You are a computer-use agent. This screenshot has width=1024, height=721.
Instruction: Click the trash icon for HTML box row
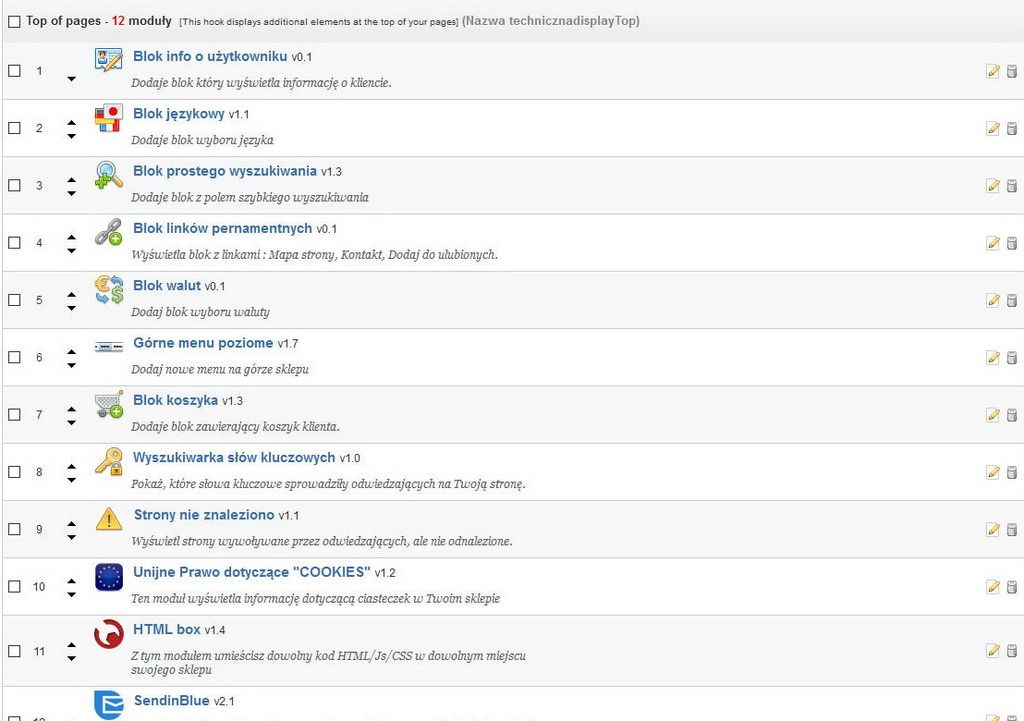[x=1011, y=651]
